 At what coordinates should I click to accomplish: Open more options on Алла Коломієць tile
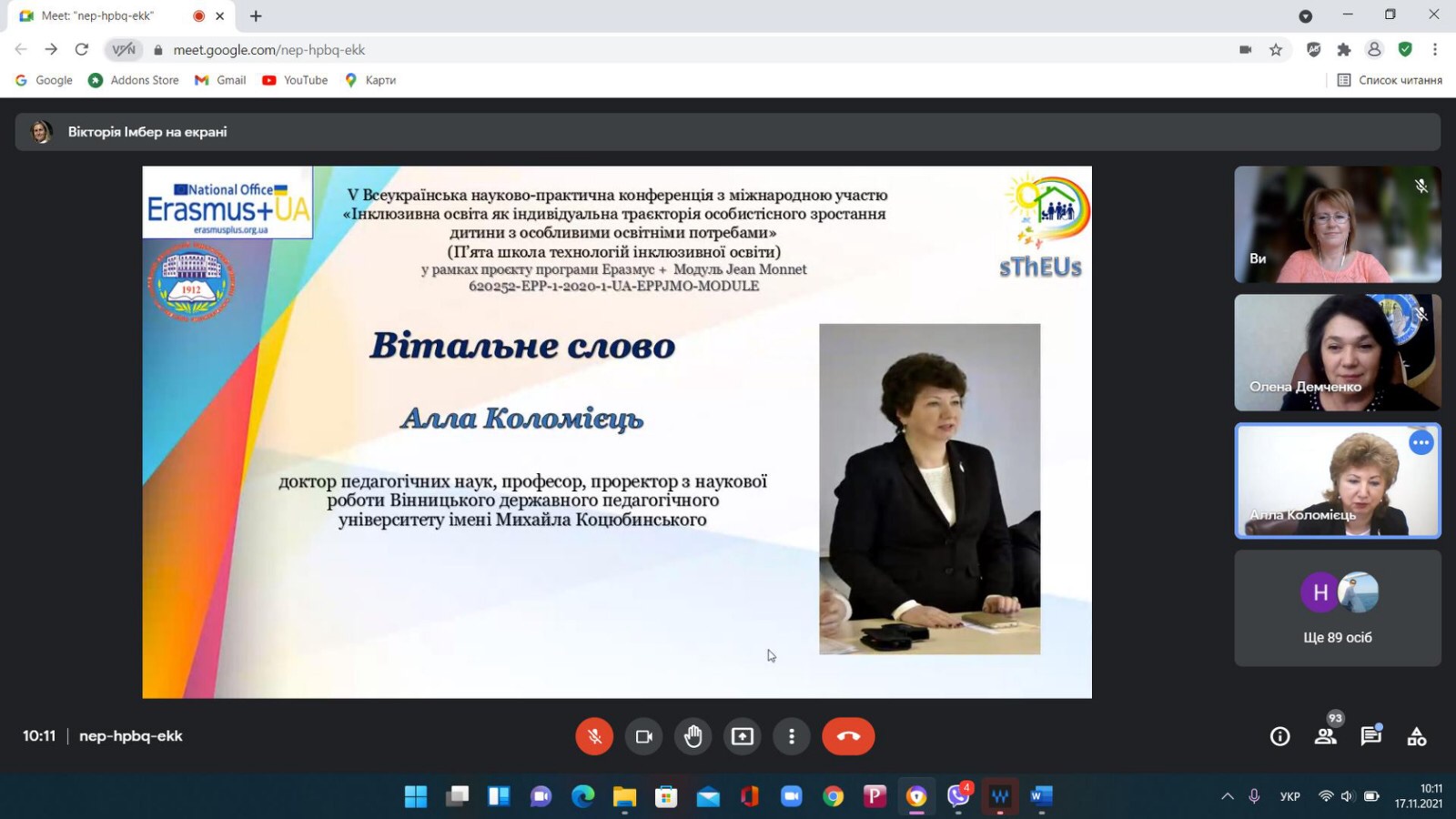(1421, 442)
